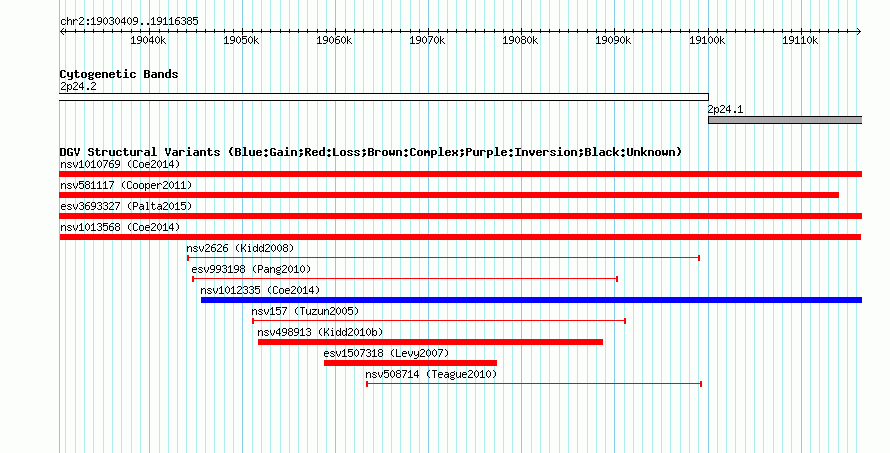Select the nsv2626 (Kidd2008) thin variant line

pos(443,258)
